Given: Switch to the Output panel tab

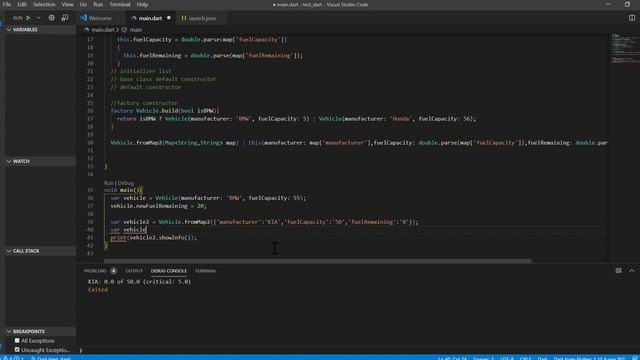Looking at the screenshot, I should coord(134,271).
